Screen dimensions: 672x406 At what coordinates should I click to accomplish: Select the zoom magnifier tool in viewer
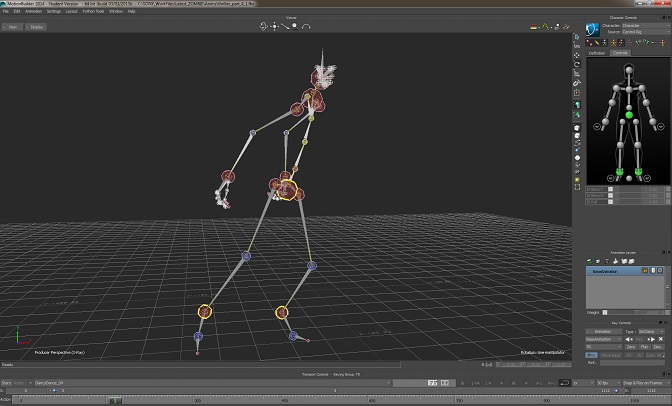point(295,27)
